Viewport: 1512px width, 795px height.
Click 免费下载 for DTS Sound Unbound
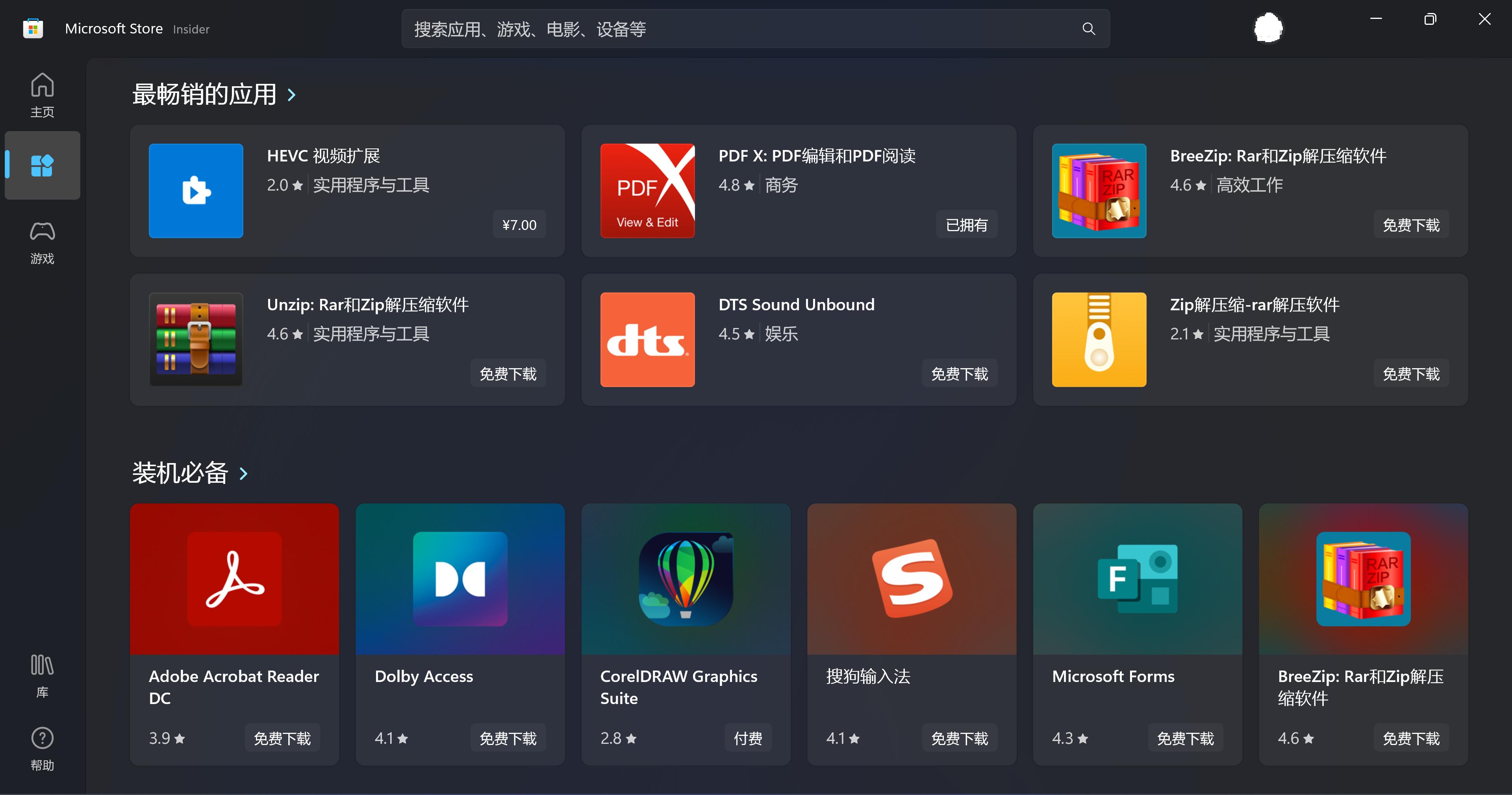959,374
